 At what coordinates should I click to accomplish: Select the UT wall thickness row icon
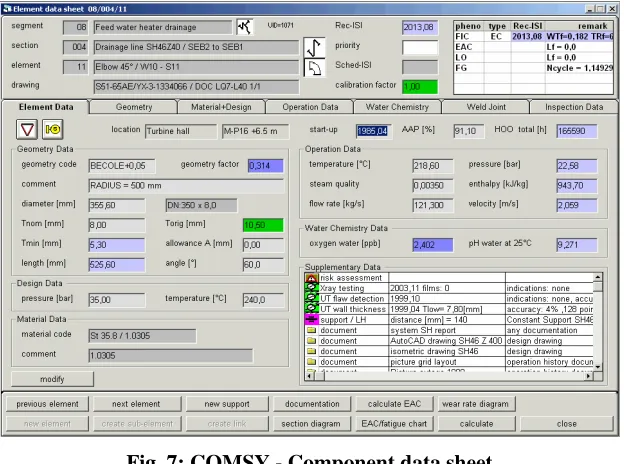click(311, 308)
